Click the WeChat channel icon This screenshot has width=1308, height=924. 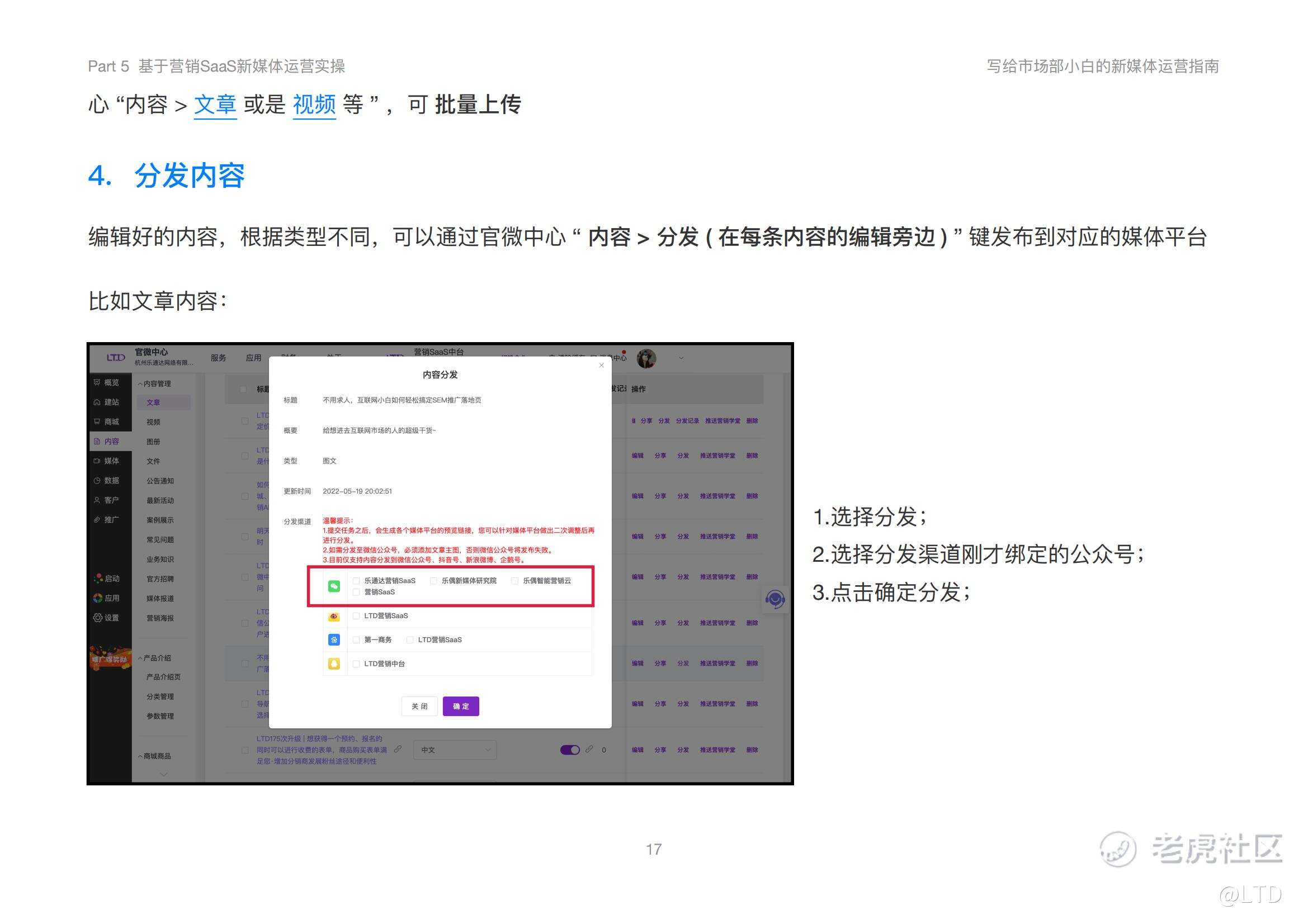coord(334,586)
